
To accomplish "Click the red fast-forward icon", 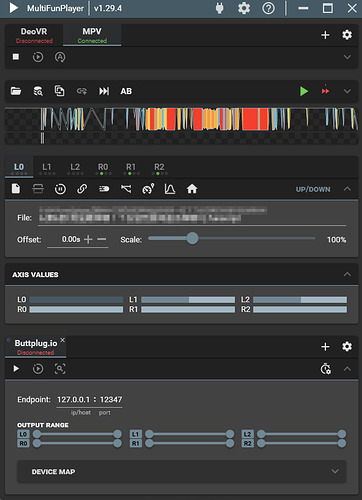I will [325, 91].
